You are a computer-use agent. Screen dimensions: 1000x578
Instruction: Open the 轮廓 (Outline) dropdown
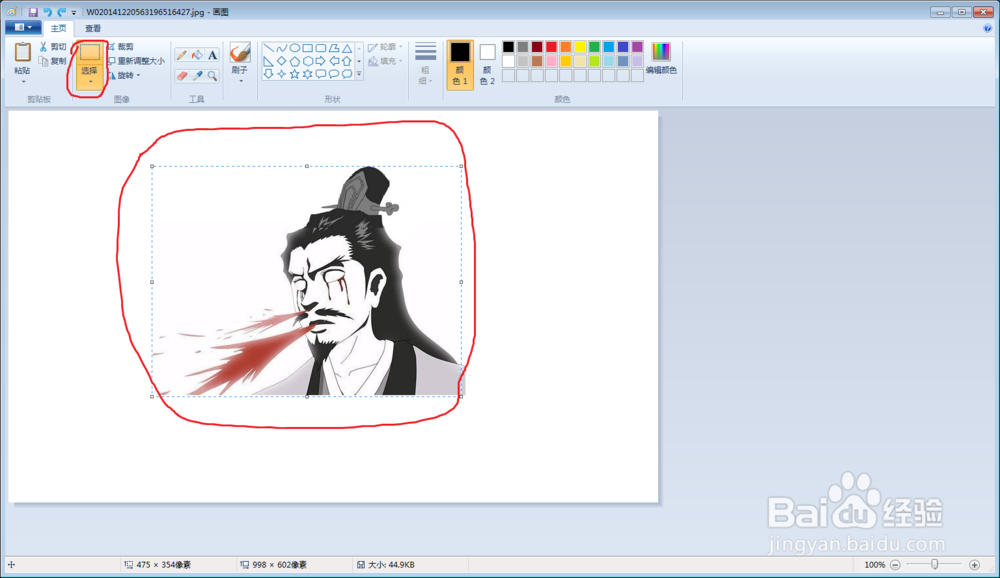coord(385,47)
